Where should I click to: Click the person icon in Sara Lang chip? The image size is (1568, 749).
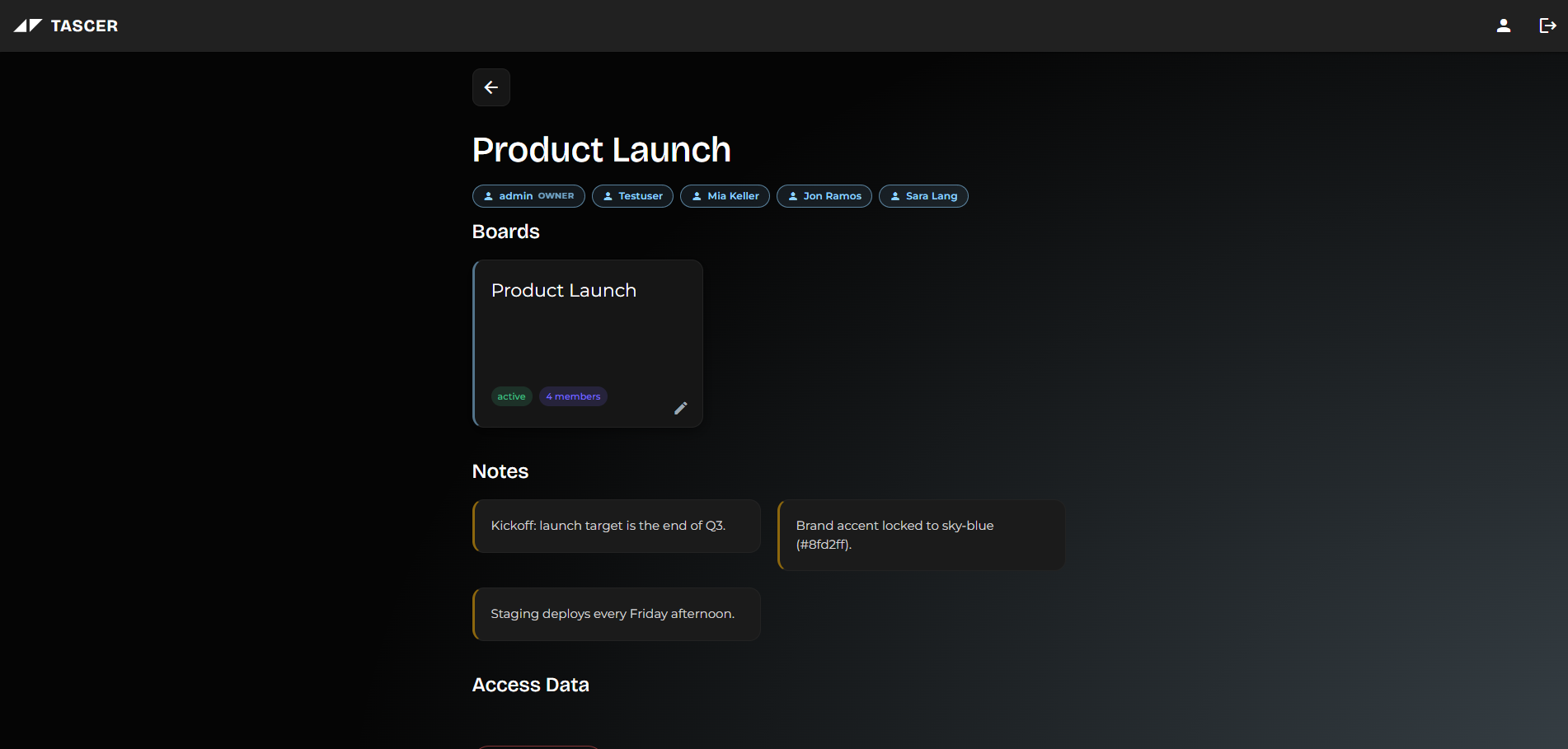click(x=895, y=196)
